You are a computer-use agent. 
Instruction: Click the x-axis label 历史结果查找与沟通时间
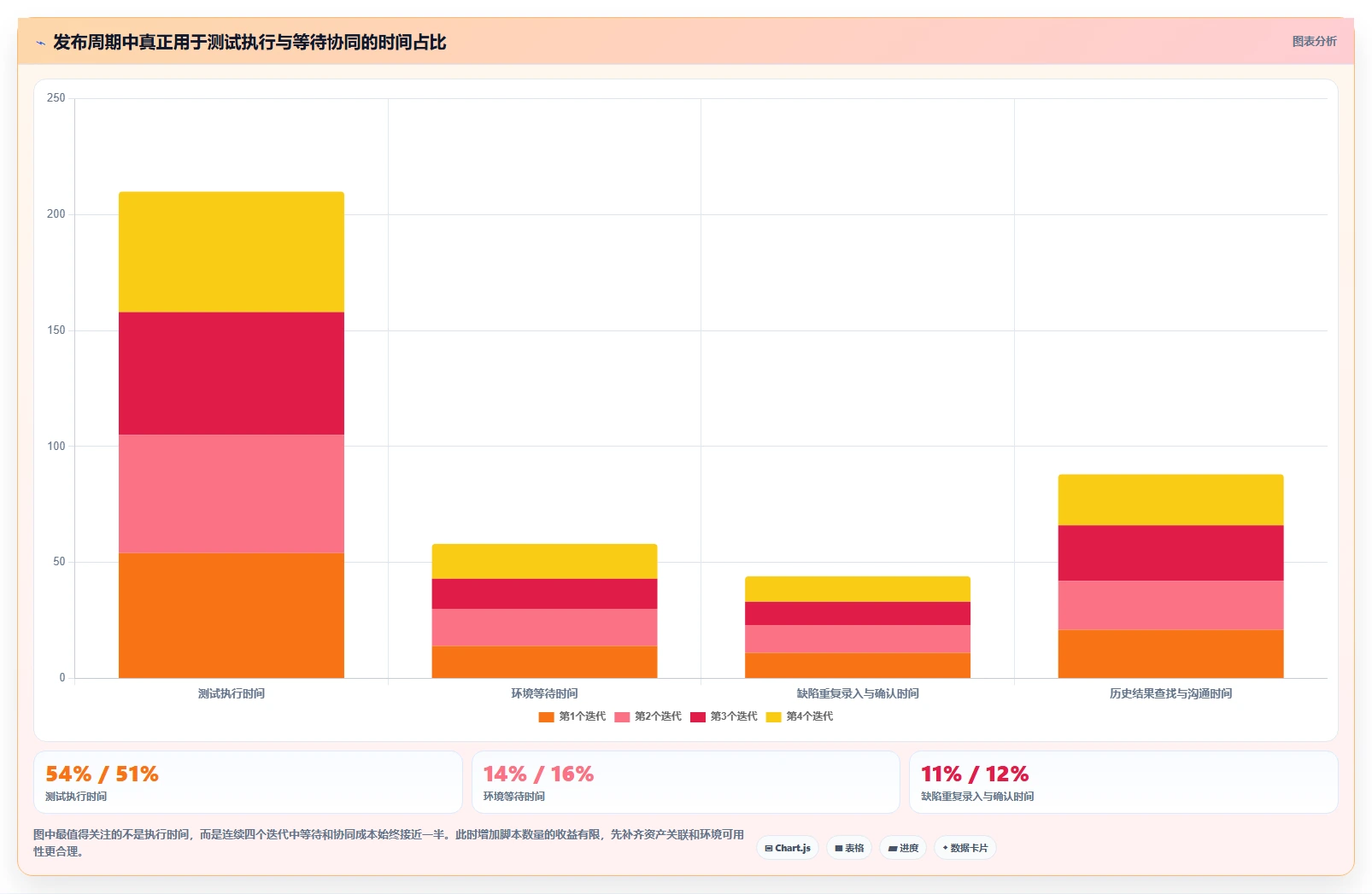coord(1170,693)
